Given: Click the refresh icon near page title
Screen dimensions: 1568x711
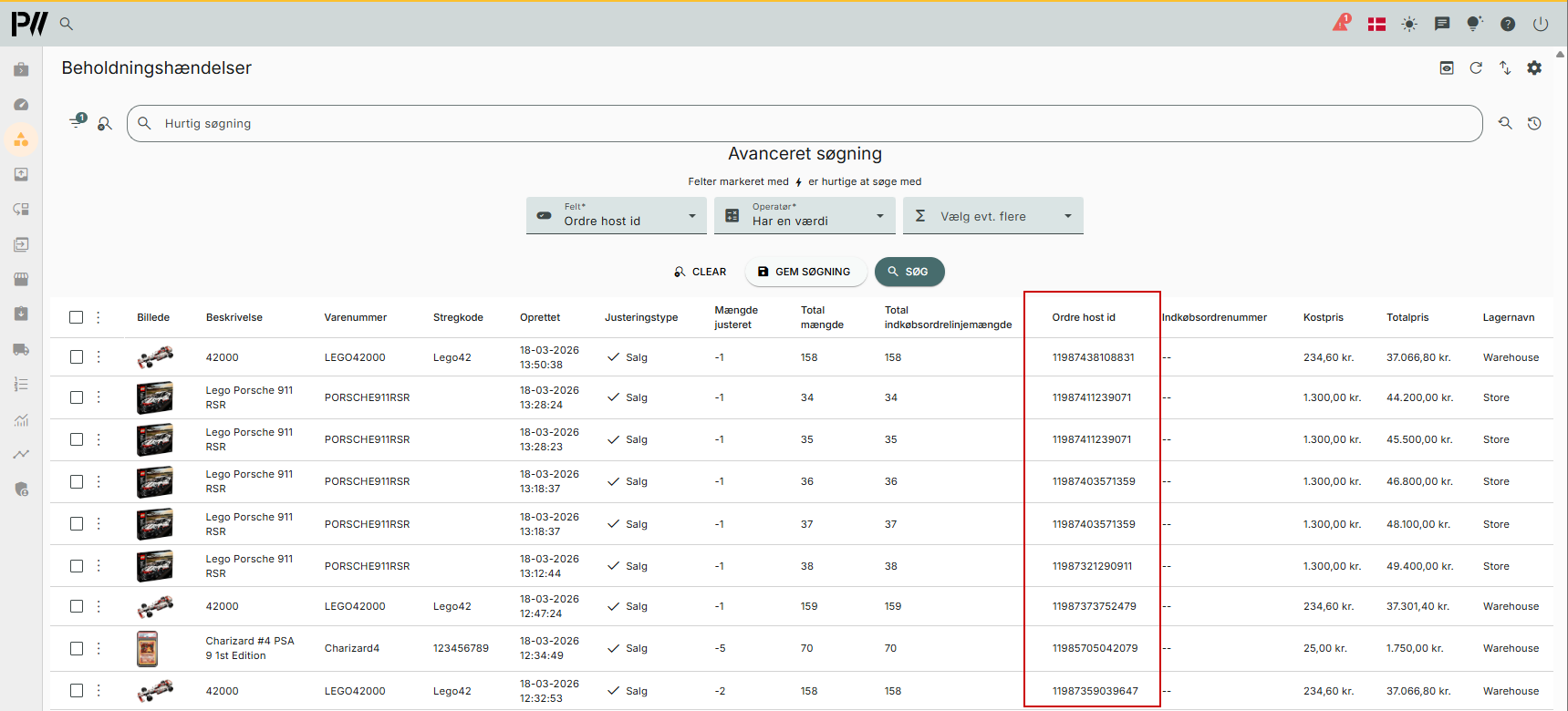Looking at the screenshot, I should [x=1476, y=68].
